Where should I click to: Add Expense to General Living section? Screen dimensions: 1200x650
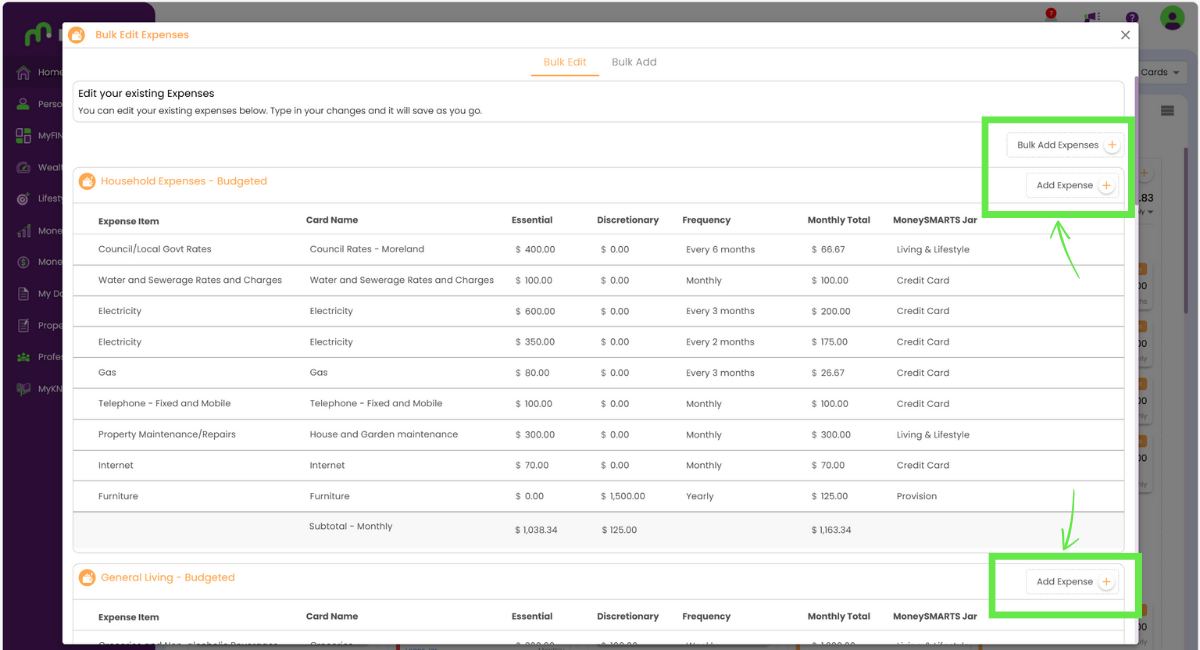[1072, 582]
